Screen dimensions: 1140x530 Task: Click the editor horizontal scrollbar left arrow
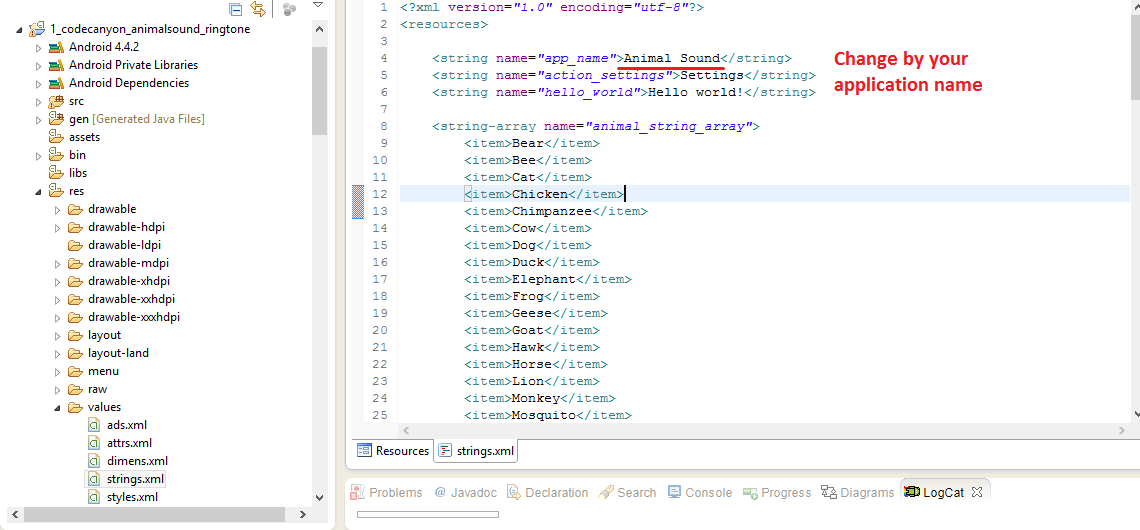pos(406,431)
